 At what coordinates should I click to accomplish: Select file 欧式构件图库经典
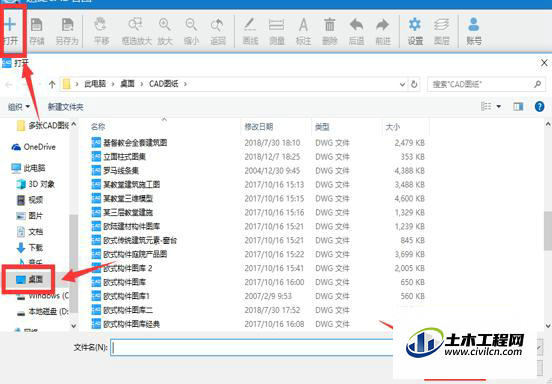pyautogui.click(x=126, y=324)
